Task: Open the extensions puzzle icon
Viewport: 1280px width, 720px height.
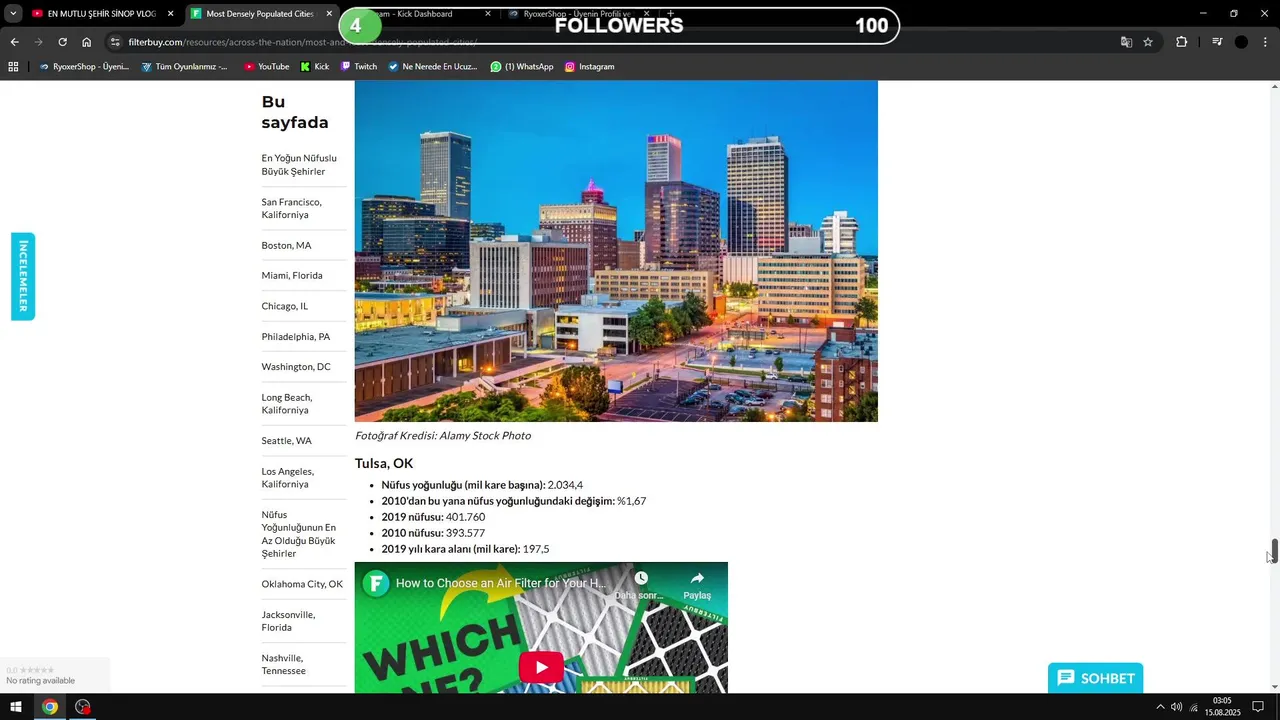Action: (1182, 42)
